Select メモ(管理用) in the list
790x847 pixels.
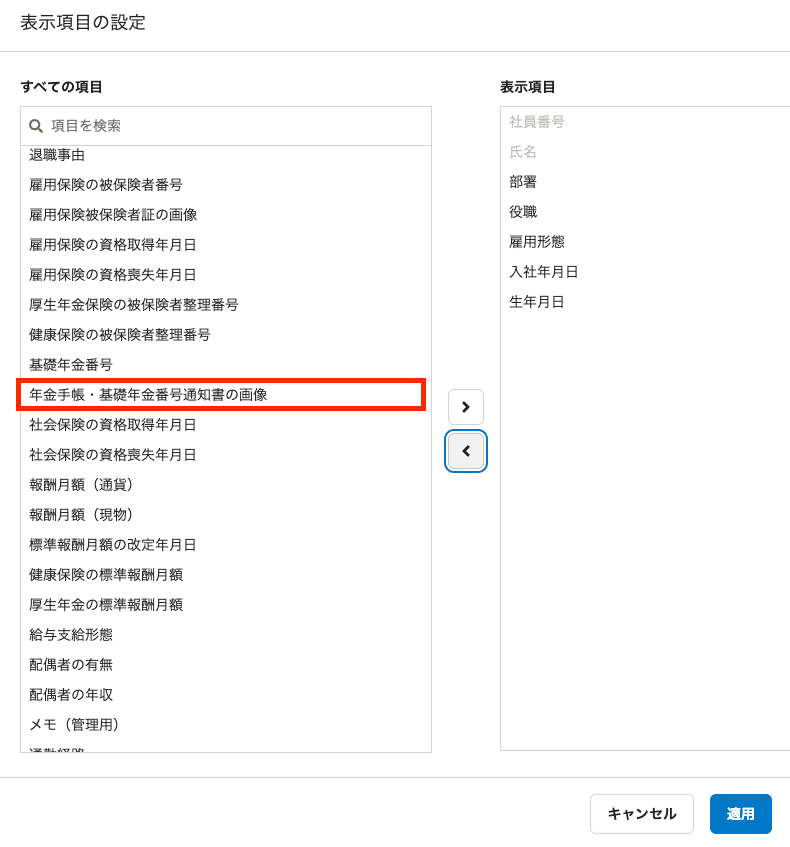pos(226,724)
